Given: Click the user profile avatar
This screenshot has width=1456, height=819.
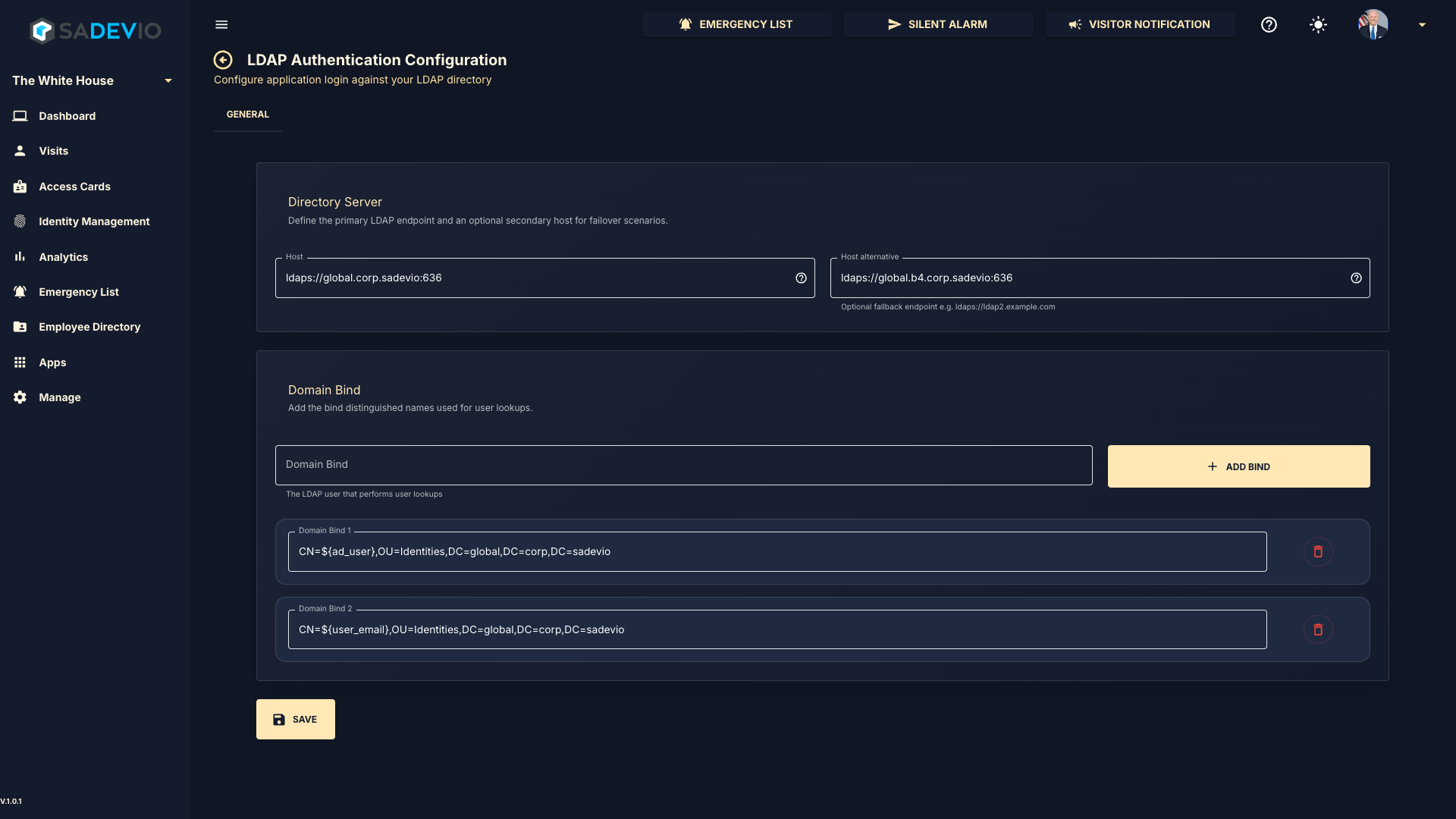Looking at the screenshot, I should (1373, 24).
